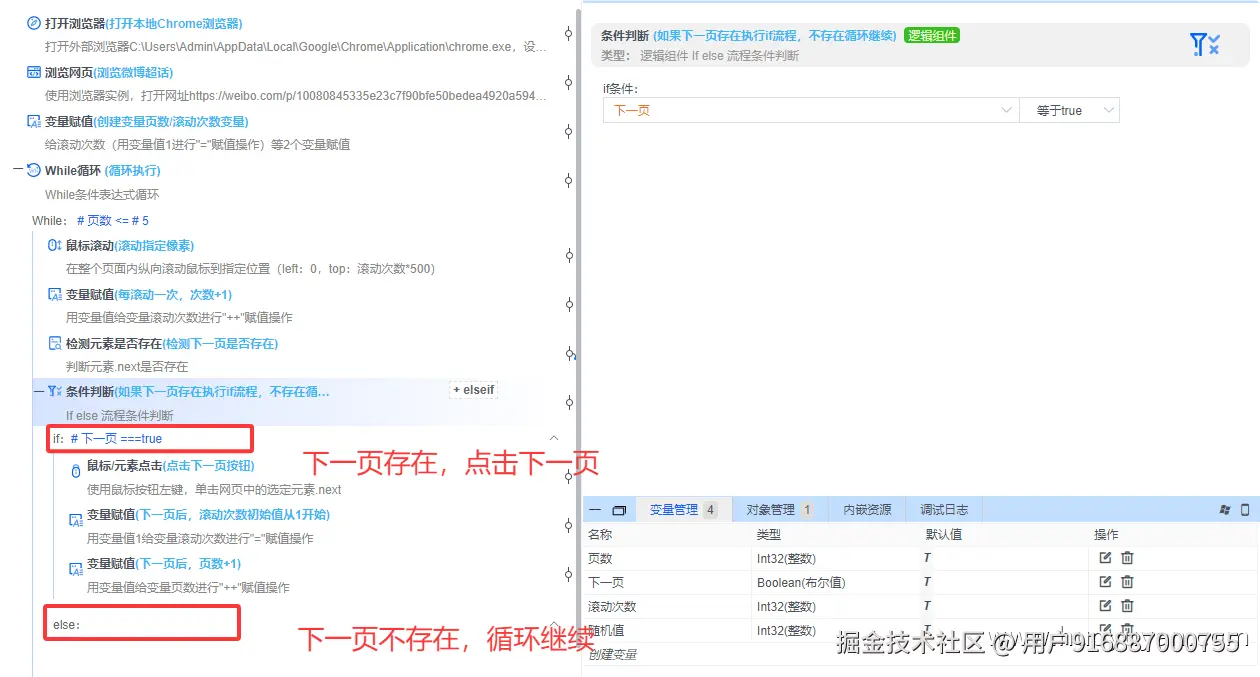The image size is (1260, 677).
Task: Click the weibo.com URL description text
Action: [x=296, y=96]
